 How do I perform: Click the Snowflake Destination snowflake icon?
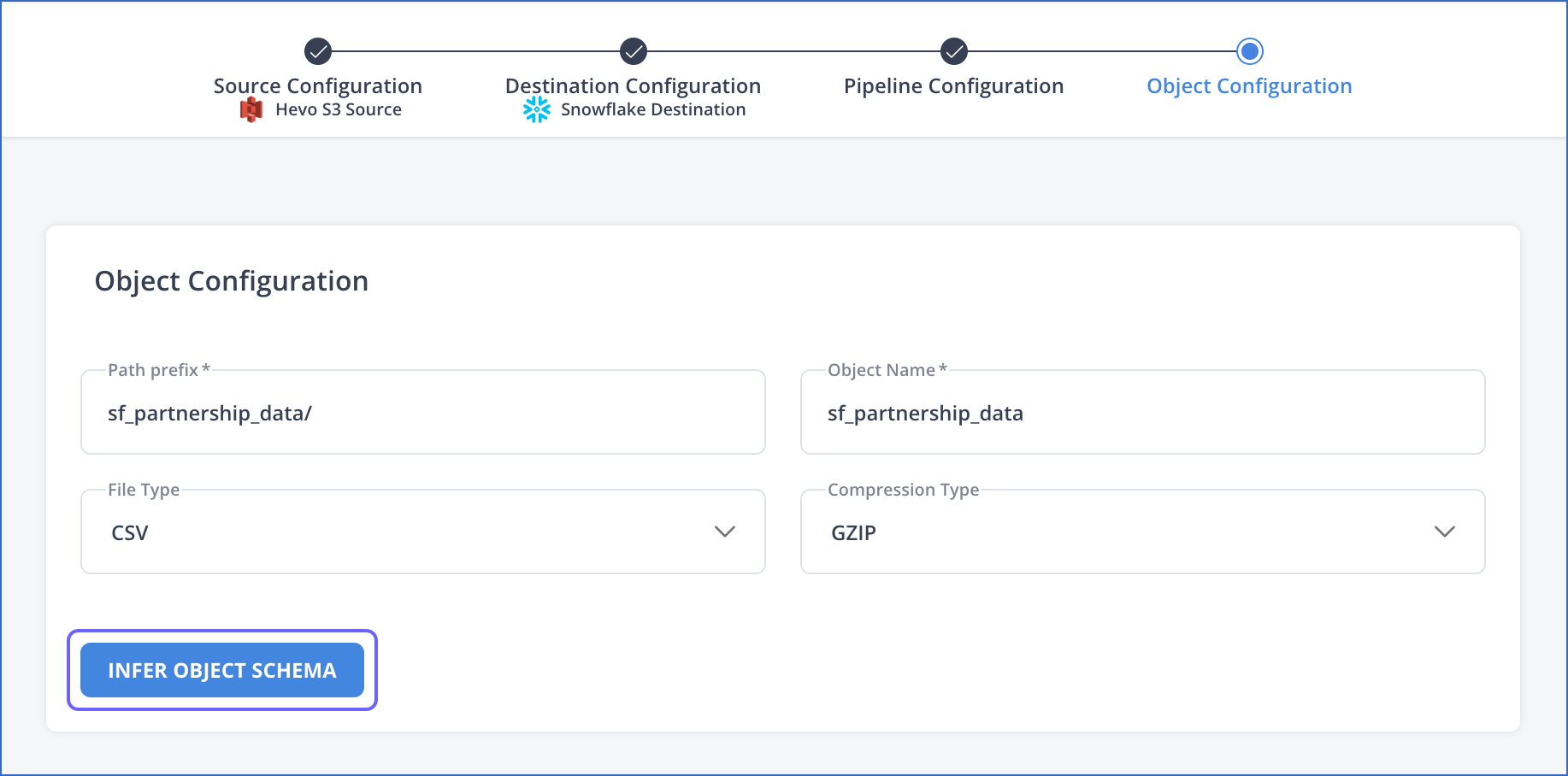[537, 109]
